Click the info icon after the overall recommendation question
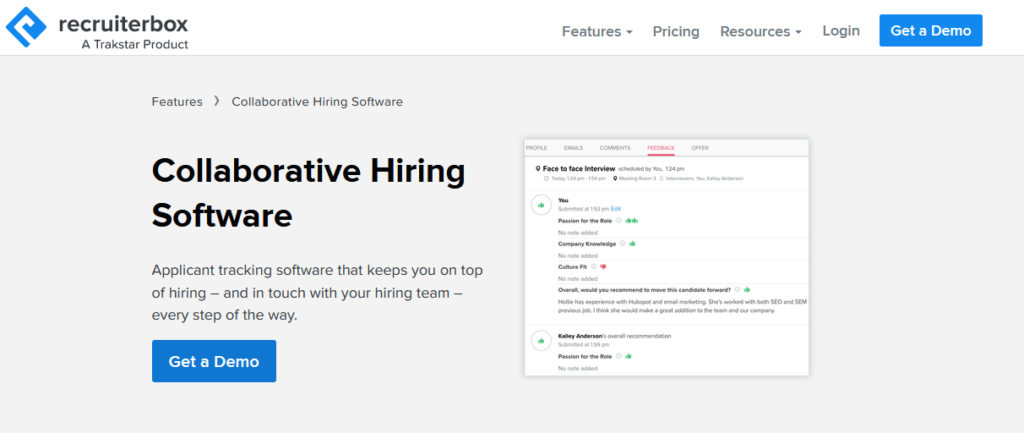The width and height of the screenshot is (1024, 433). [737, 289]
